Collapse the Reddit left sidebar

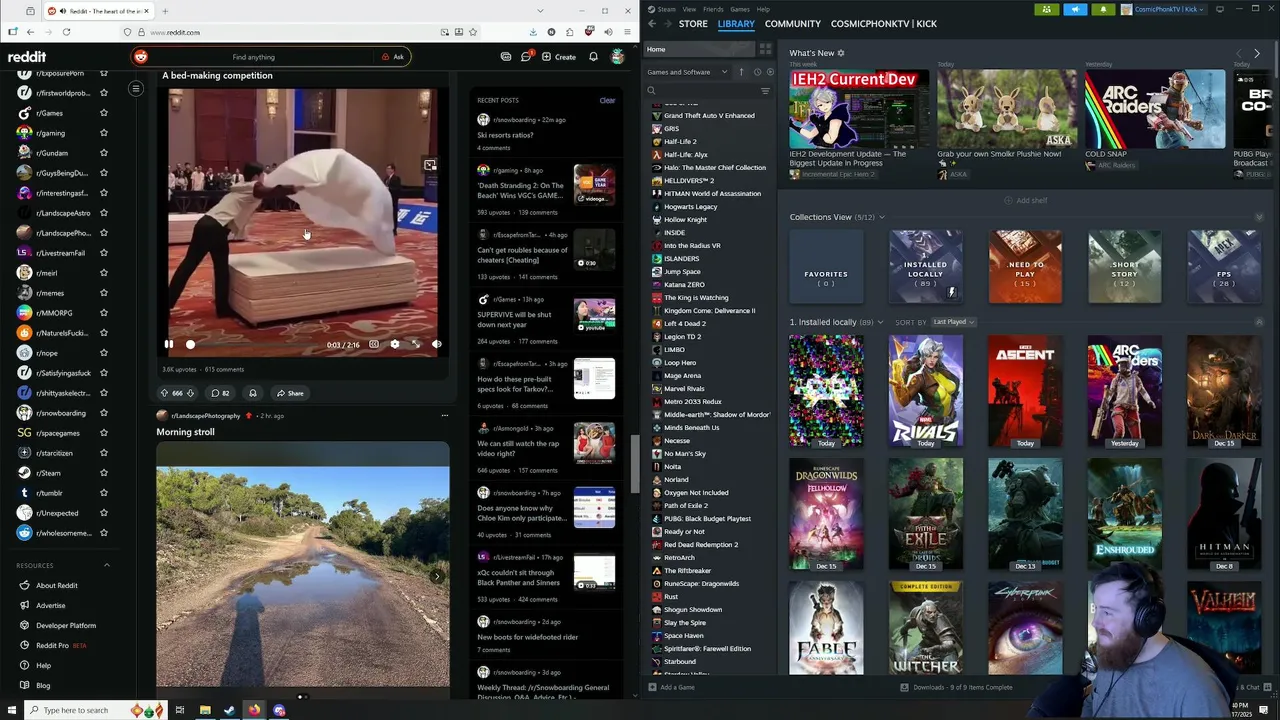tap(136, 89)
